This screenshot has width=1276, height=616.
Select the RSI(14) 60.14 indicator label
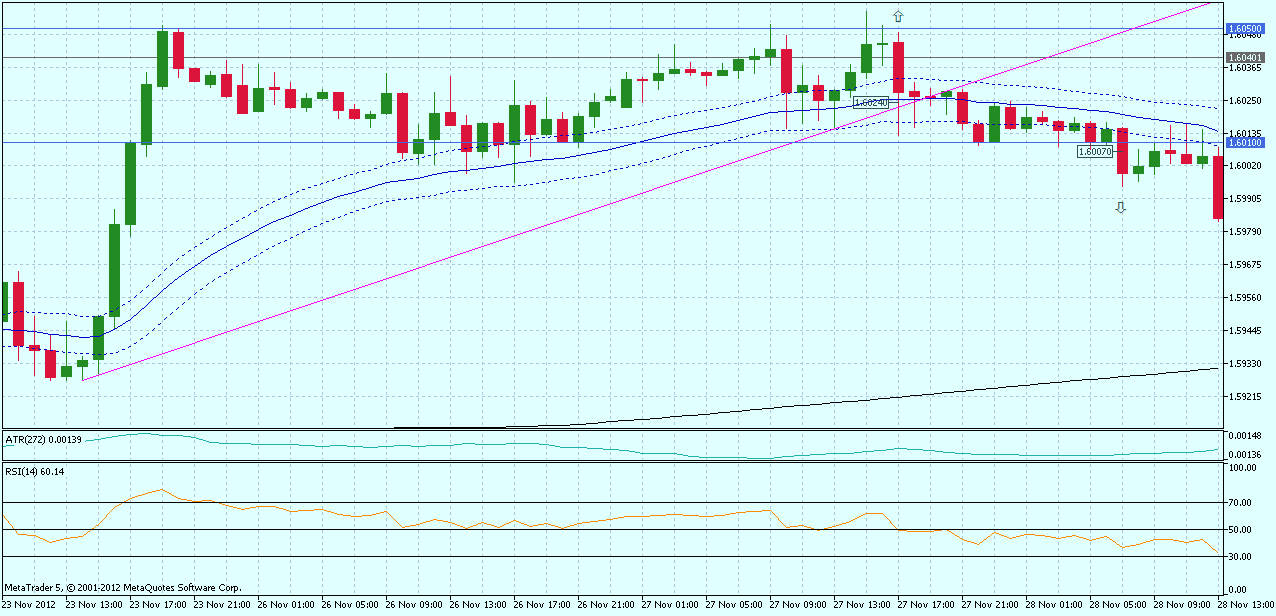tap(37, 471)
